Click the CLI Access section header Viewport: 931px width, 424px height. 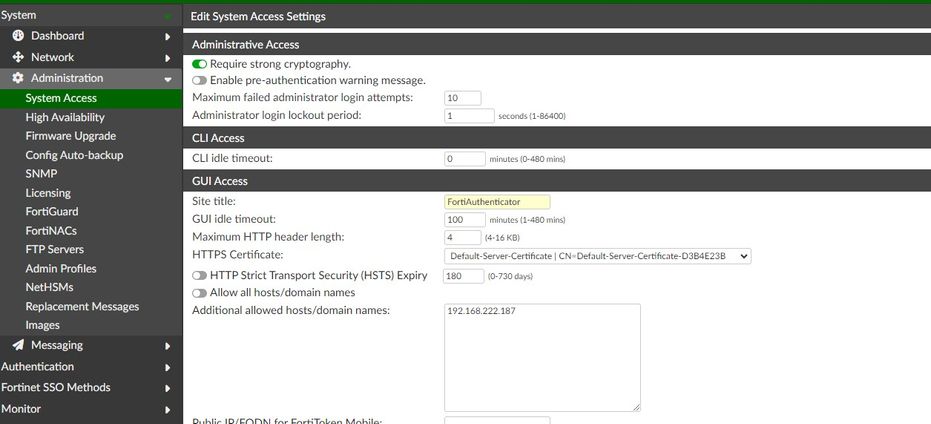tap(218, 138)
